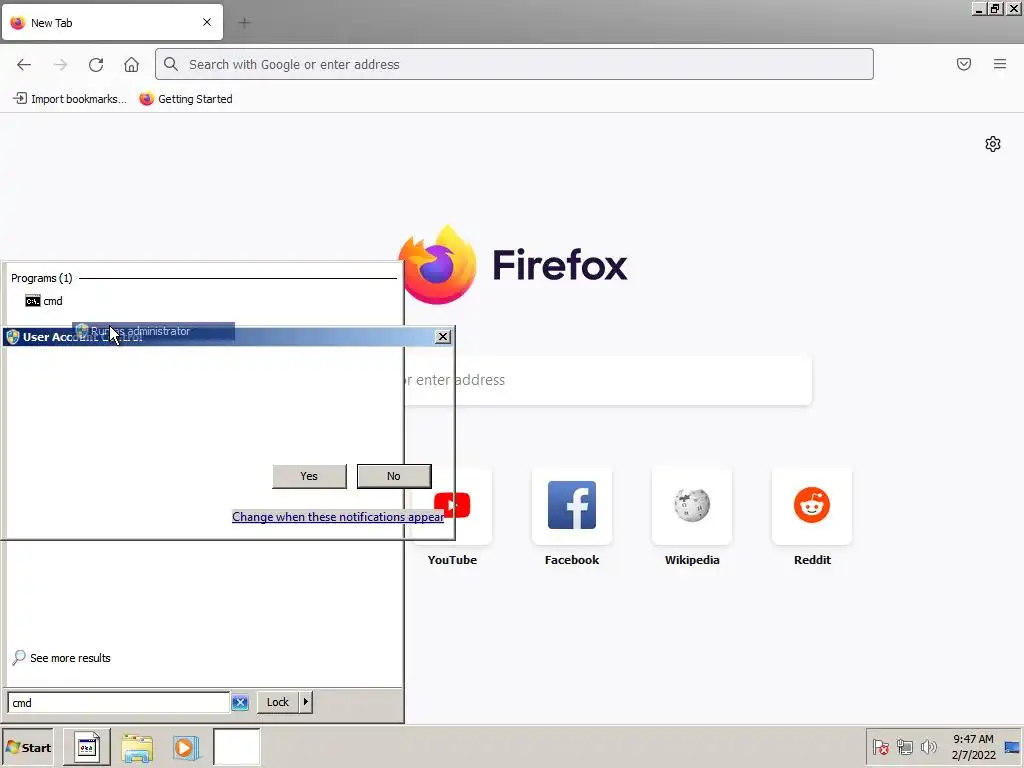Open the Firefox home page icon
1024x768 pixels.
(131, 65)
